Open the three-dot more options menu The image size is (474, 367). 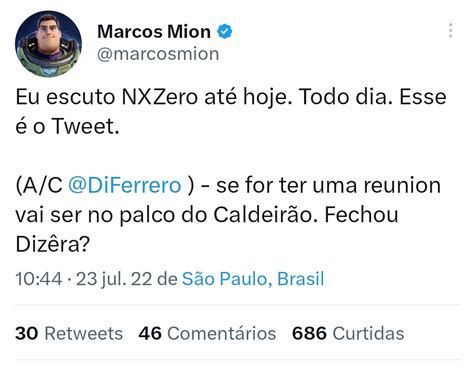pyautogui.click(x=450, y=31)
